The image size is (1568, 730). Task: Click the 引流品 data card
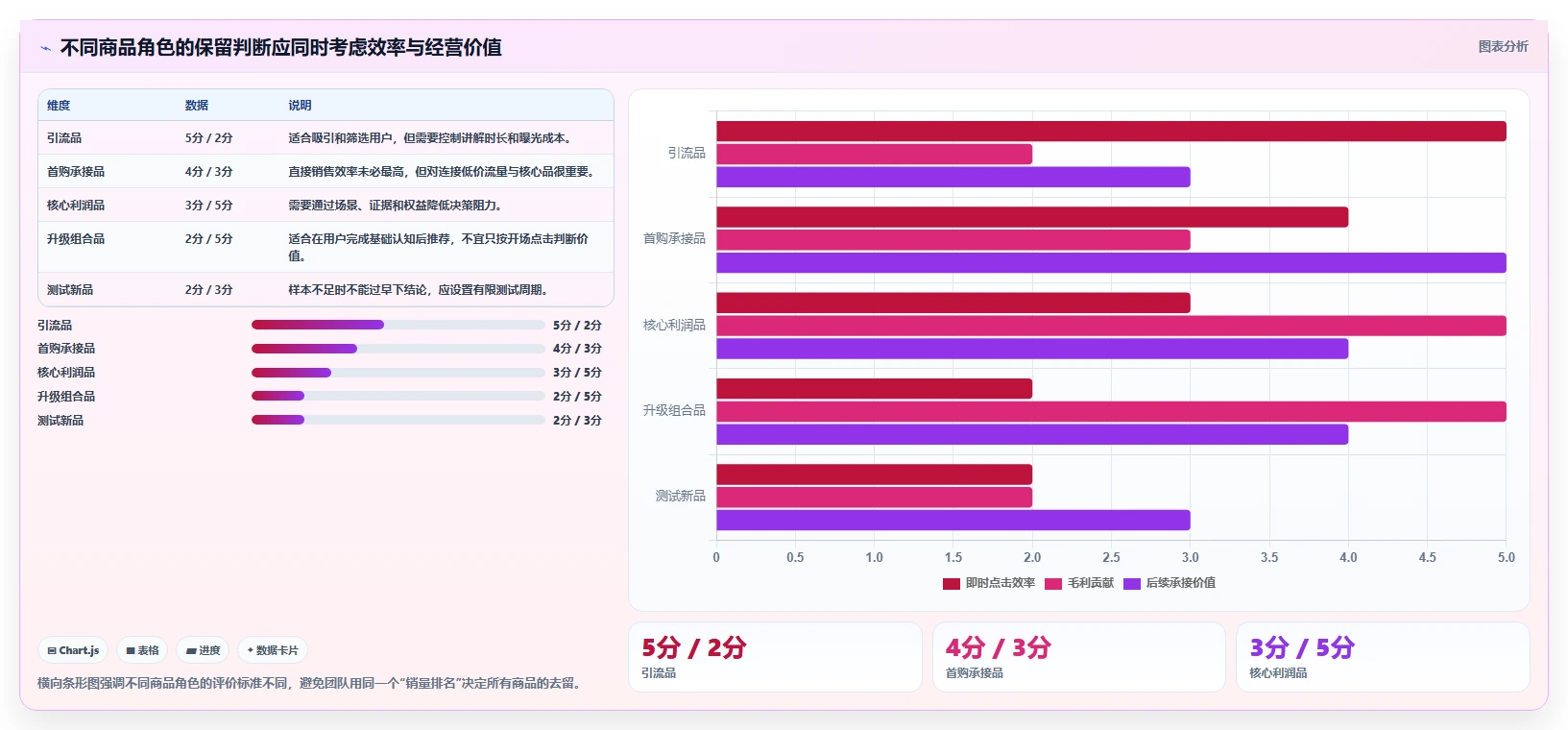(x=775, y=657)
